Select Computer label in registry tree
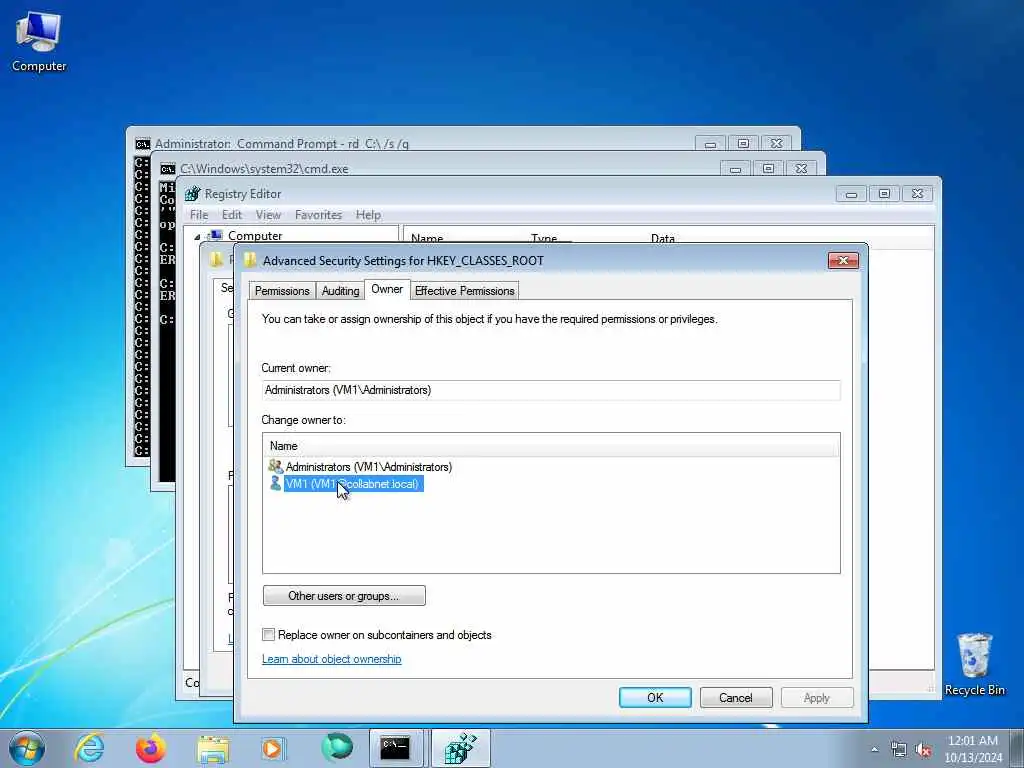This screenshot has width=1024, height=768. (x=255, y=236)
